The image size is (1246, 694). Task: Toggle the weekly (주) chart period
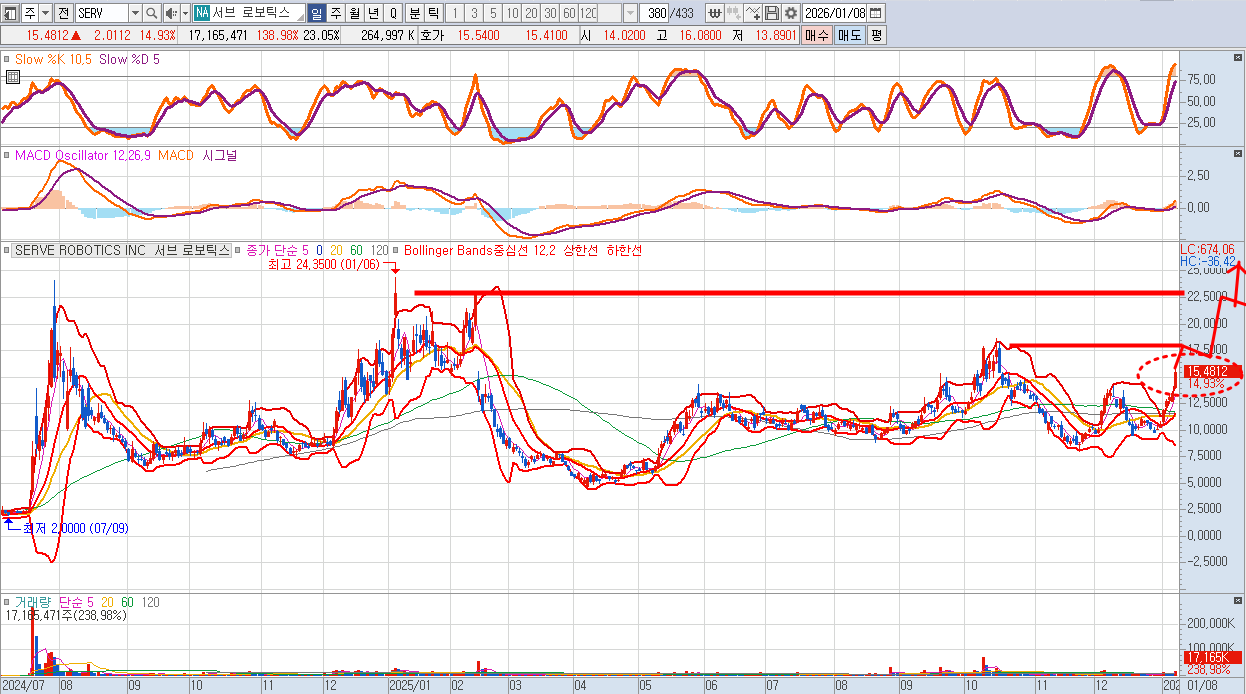coord(335,13)
